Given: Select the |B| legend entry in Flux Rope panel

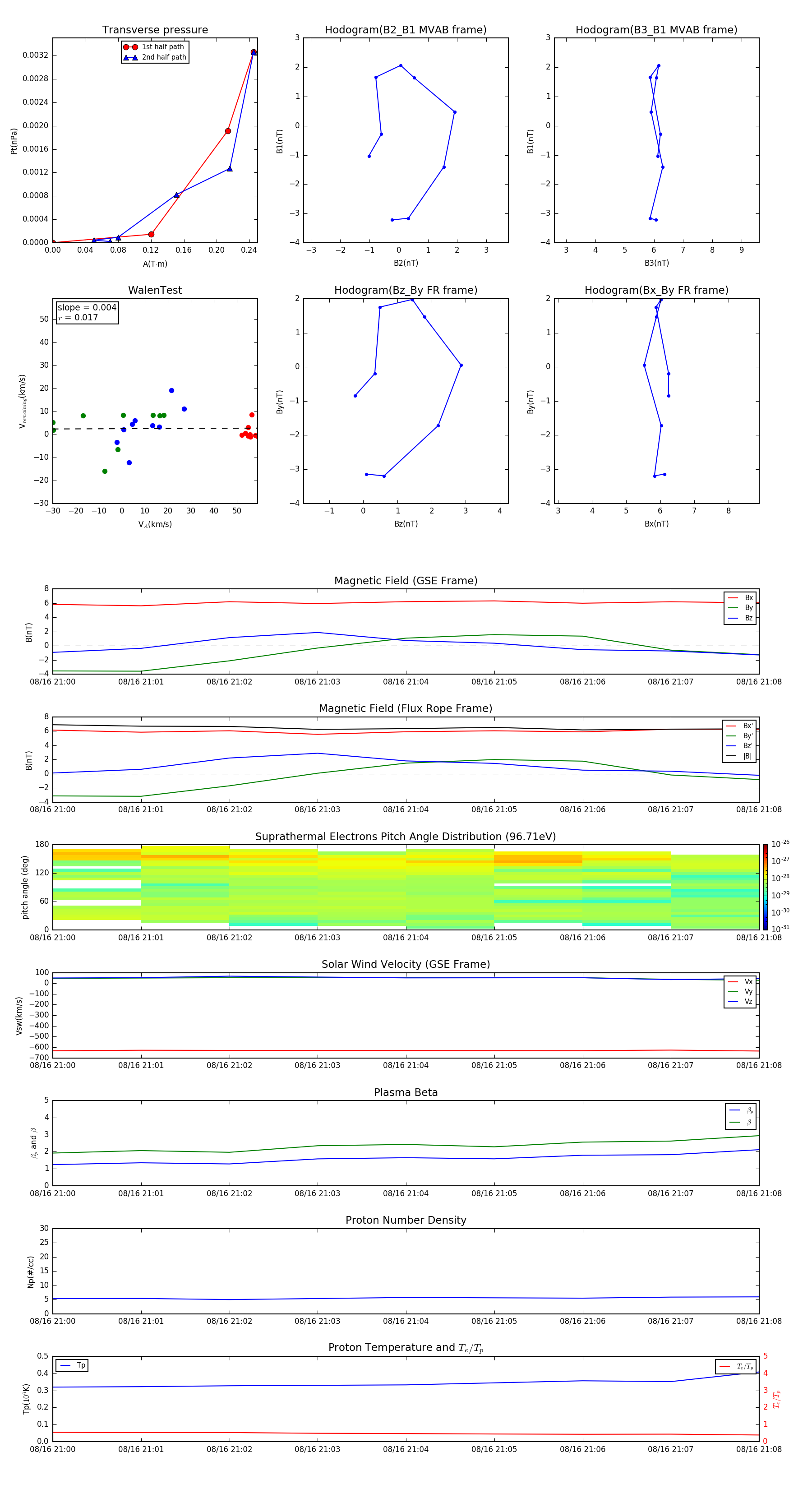Looking at the screenshot, I should [x=739, y=756].
